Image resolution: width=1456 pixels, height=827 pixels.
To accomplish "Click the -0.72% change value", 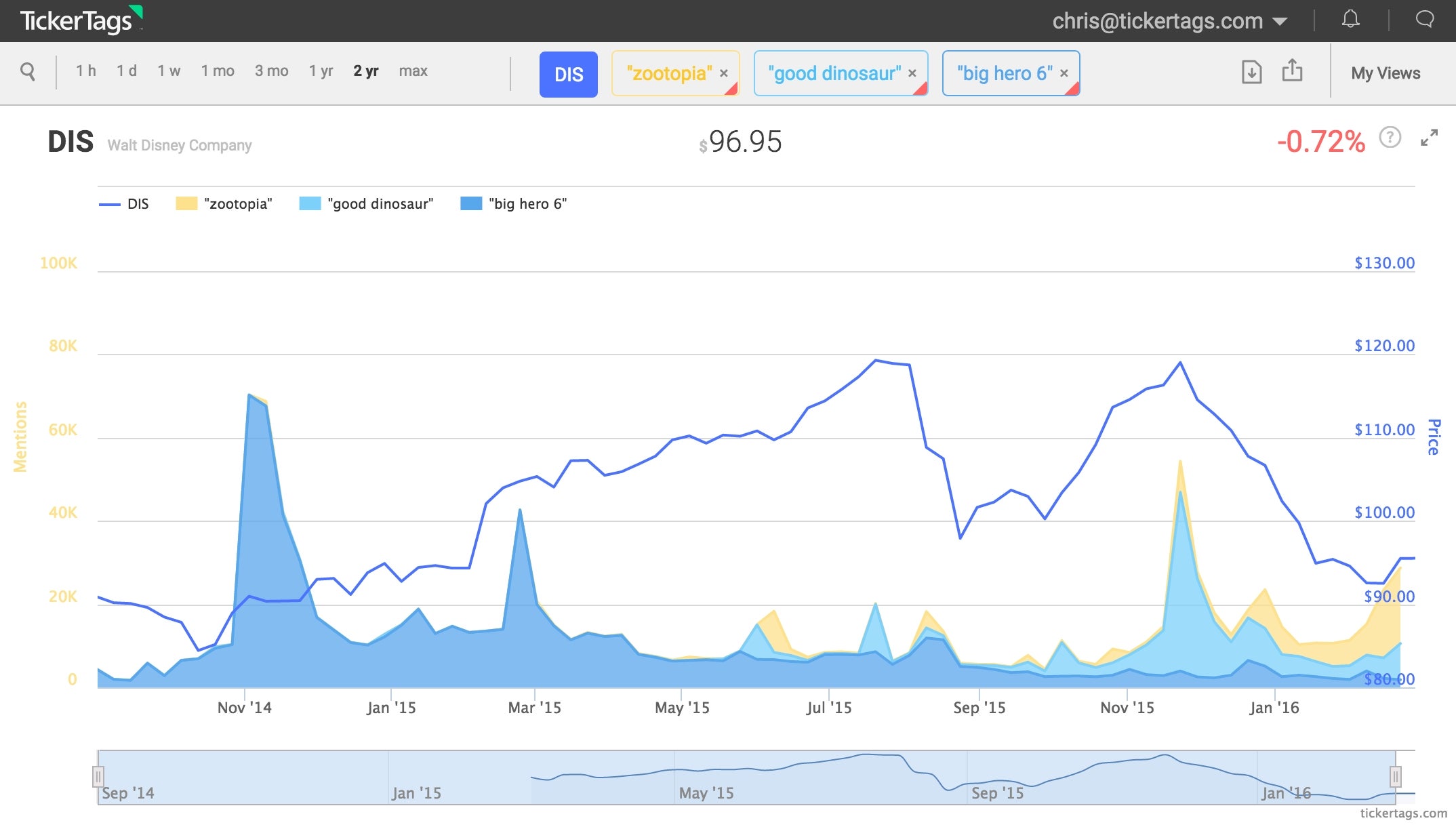I will click(x=1320, y=142).
